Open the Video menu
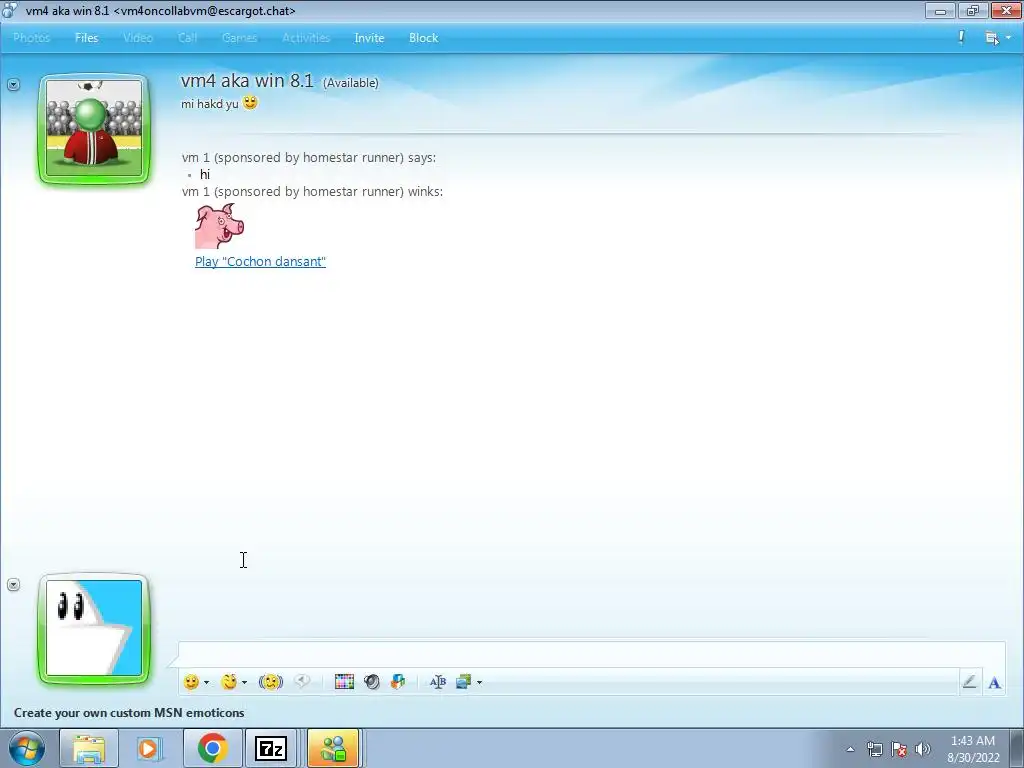1024x768 pixels. tap(138, 38)
